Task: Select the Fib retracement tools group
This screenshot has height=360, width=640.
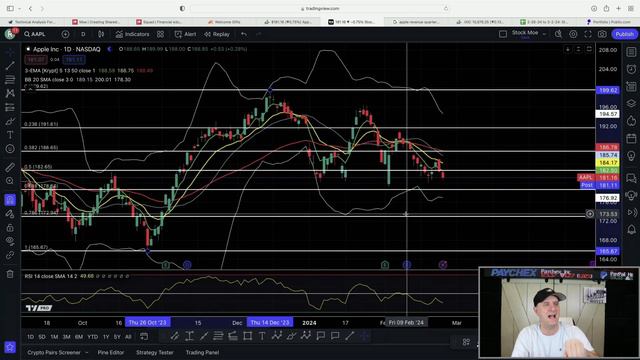Action: click(x=10, y=79)
